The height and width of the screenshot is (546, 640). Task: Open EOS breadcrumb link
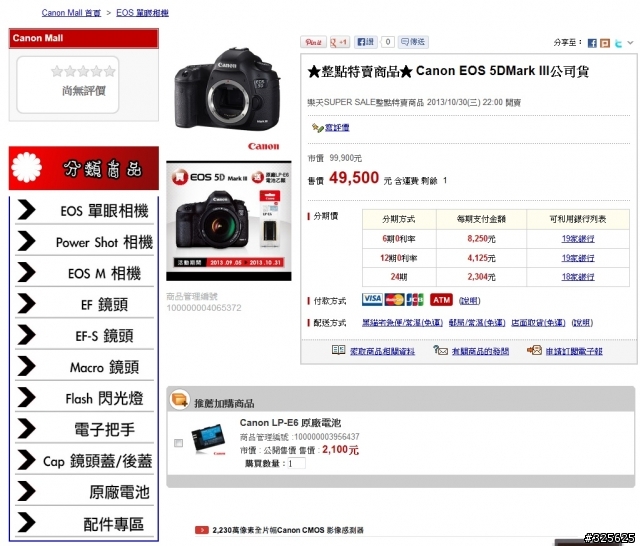(x=142, y=13)
